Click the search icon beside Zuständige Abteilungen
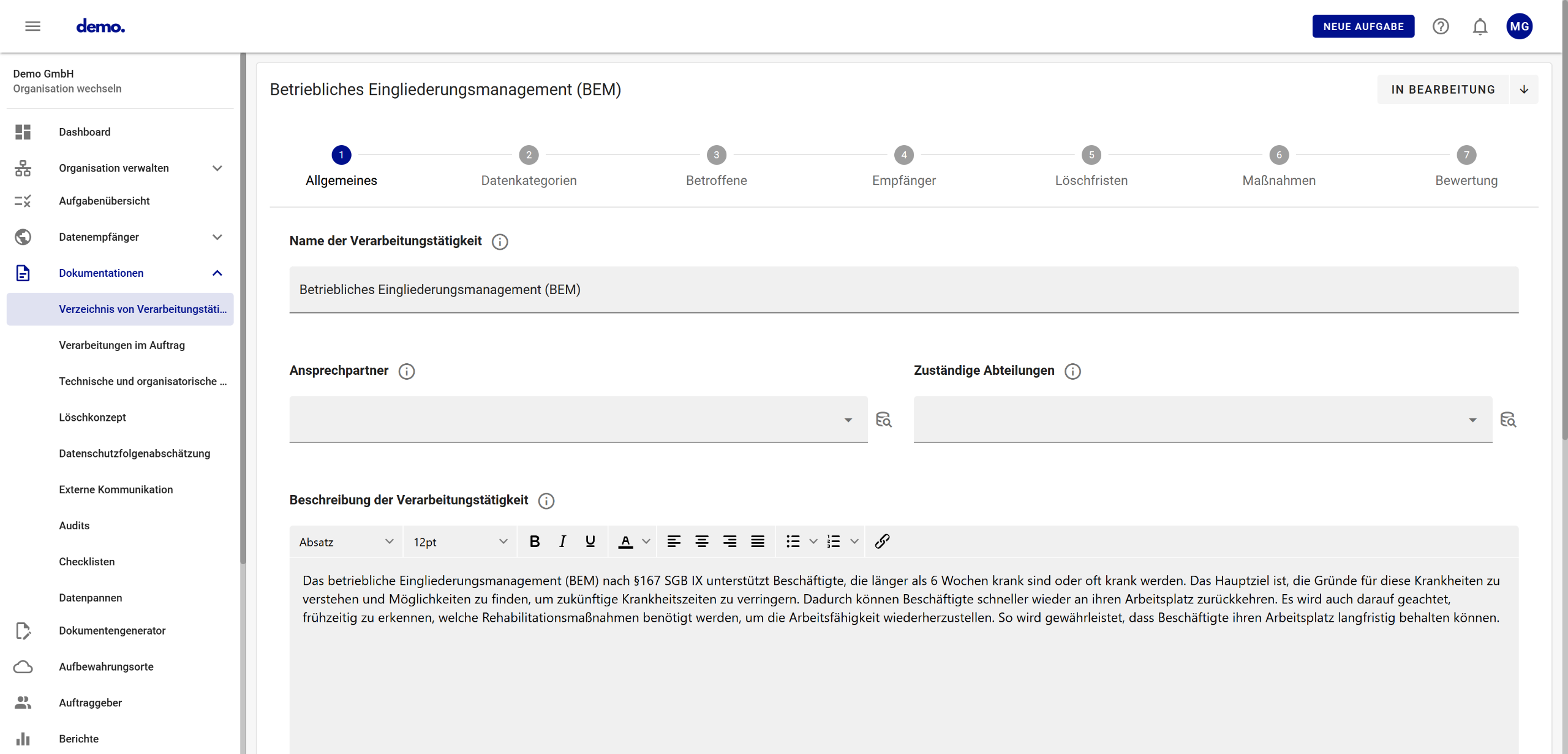 pyautogui.click(x=1509, y=420)
